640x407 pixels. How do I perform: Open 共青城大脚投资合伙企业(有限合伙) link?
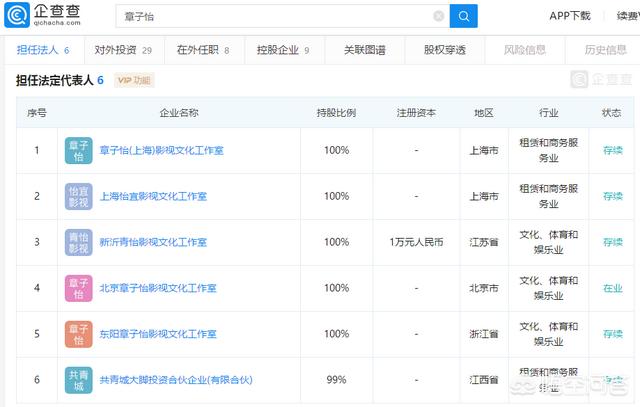(176, 380)
